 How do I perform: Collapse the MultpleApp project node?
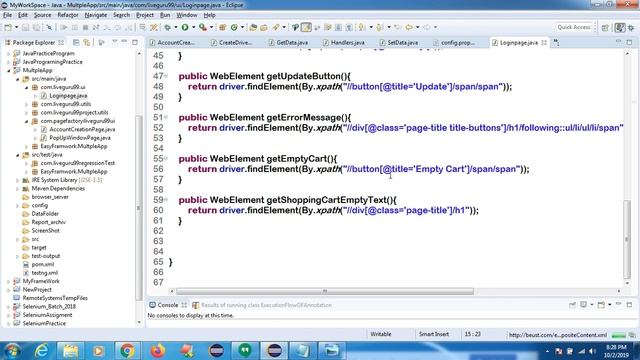click(9, 70)
